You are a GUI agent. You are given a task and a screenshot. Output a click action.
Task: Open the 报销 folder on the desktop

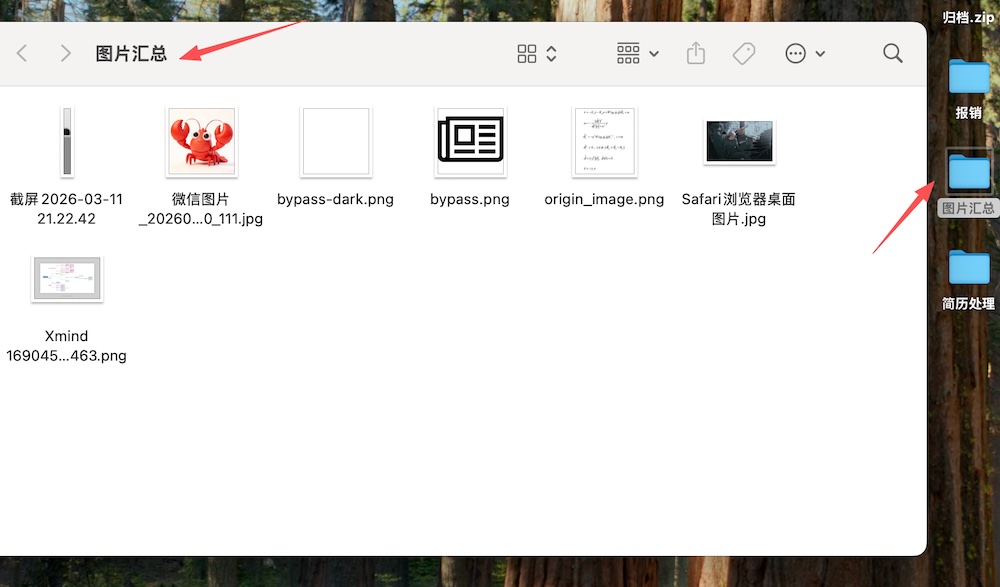point(968,78)
